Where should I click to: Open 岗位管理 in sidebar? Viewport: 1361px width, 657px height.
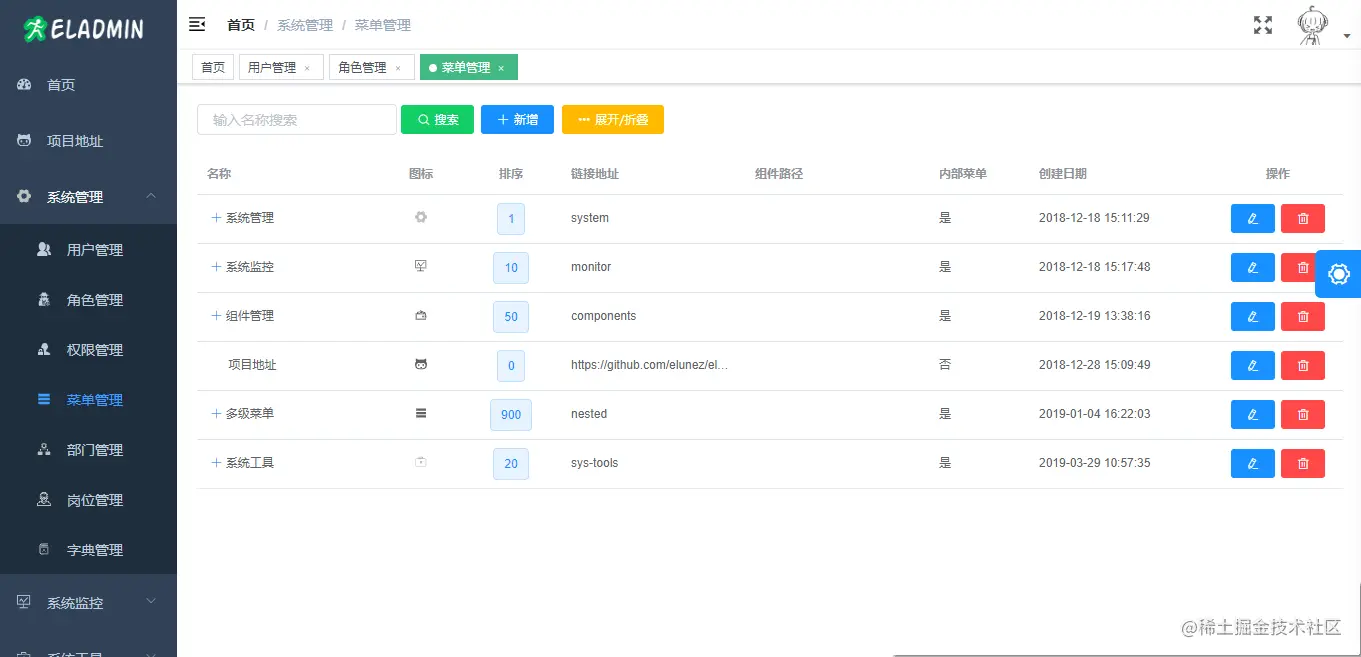(x=88, y=500)
